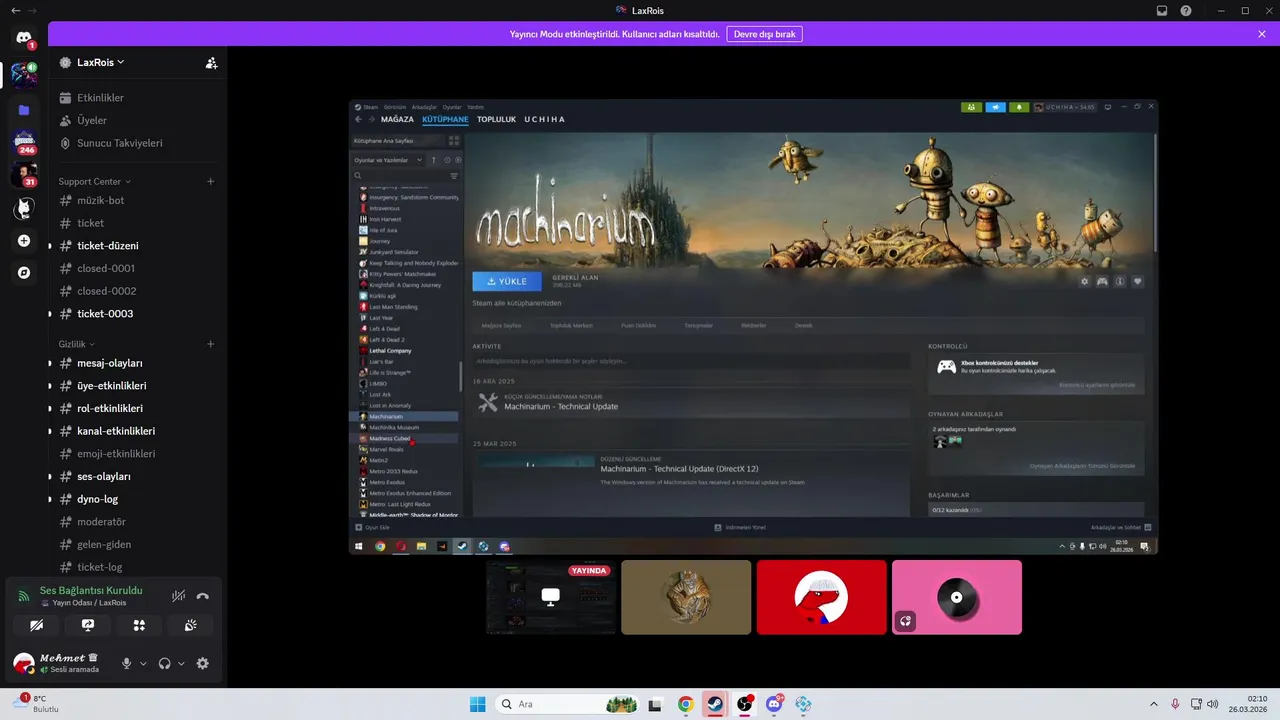Open Discord direct messages home icon
Viewport: 1280px width, 720px height.
click(24, 38)
